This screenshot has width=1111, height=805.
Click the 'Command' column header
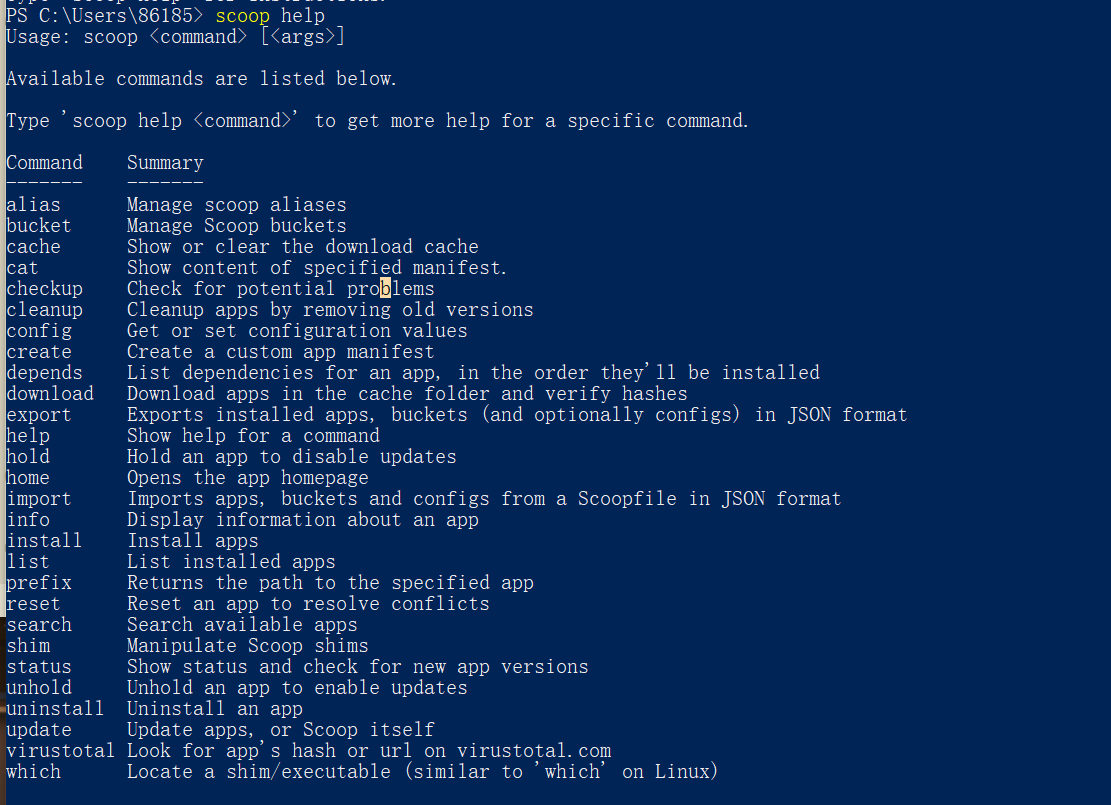(44, 163)
